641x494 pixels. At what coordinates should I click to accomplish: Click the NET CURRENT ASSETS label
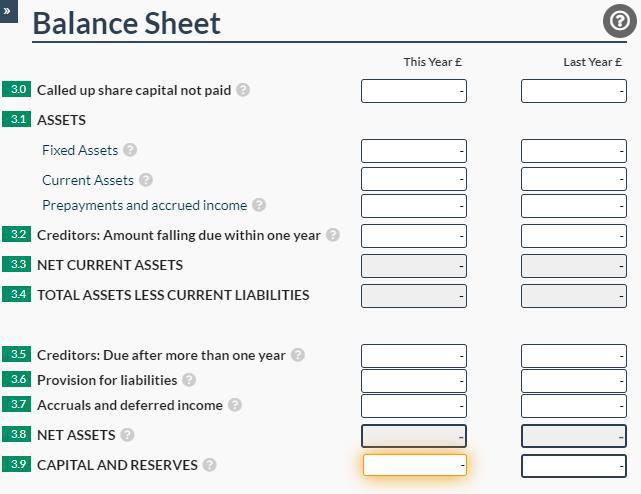[x=110, y=265]
